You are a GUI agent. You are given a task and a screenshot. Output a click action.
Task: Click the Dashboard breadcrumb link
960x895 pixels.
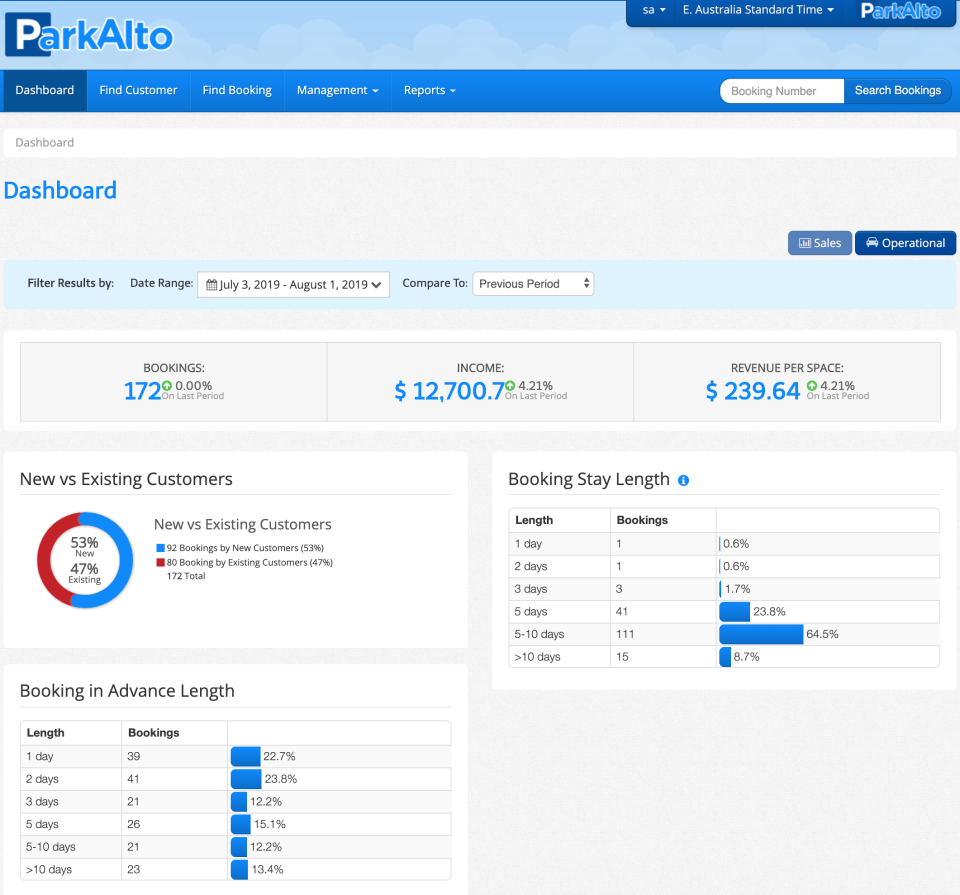[45, 143]
